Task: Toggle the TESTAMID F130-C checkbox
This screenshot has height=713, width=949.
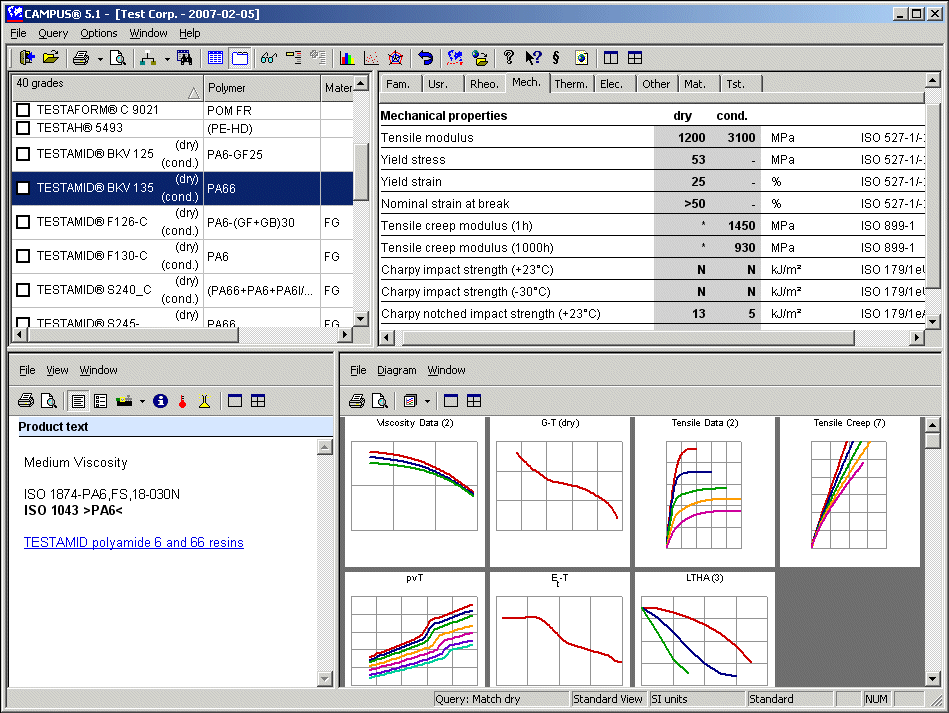Action: coord(23,256)
